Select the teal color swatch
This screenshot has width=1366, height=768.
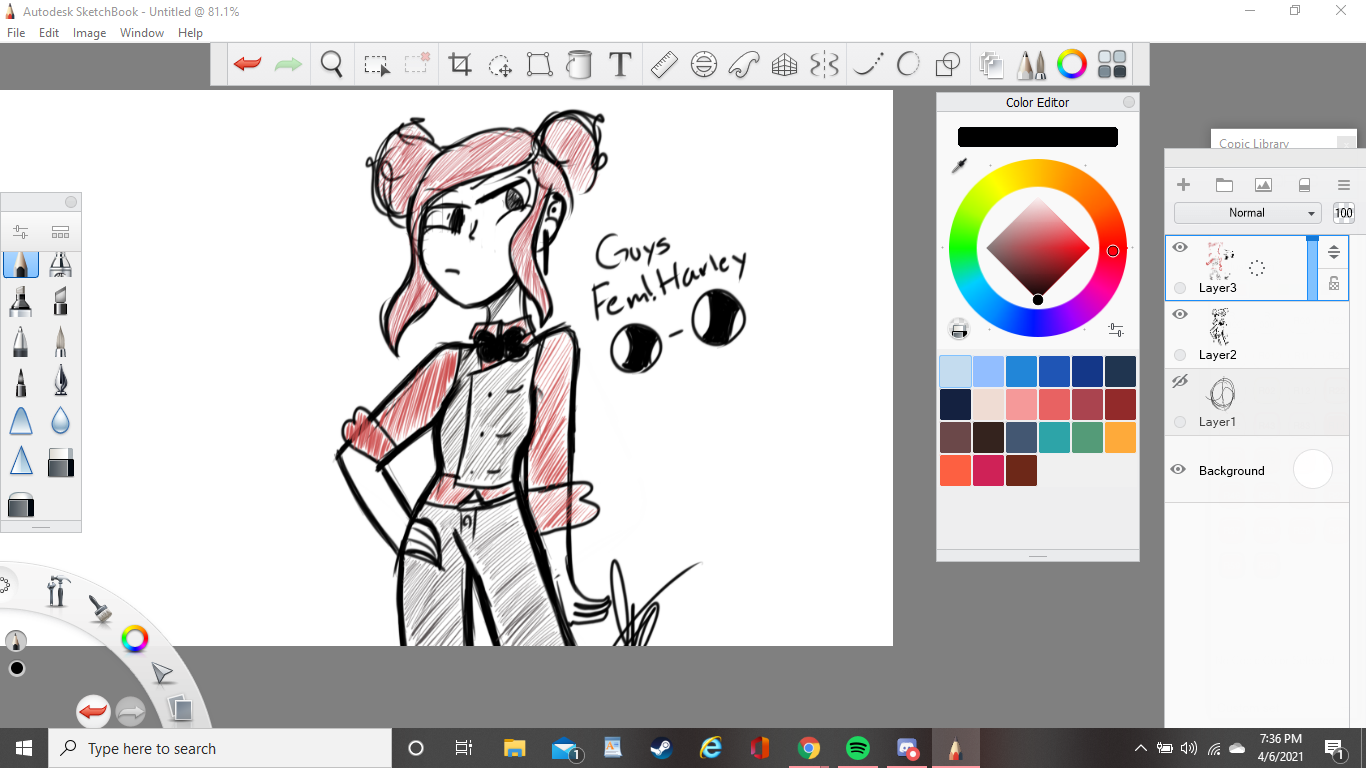tap(1054, 437)
